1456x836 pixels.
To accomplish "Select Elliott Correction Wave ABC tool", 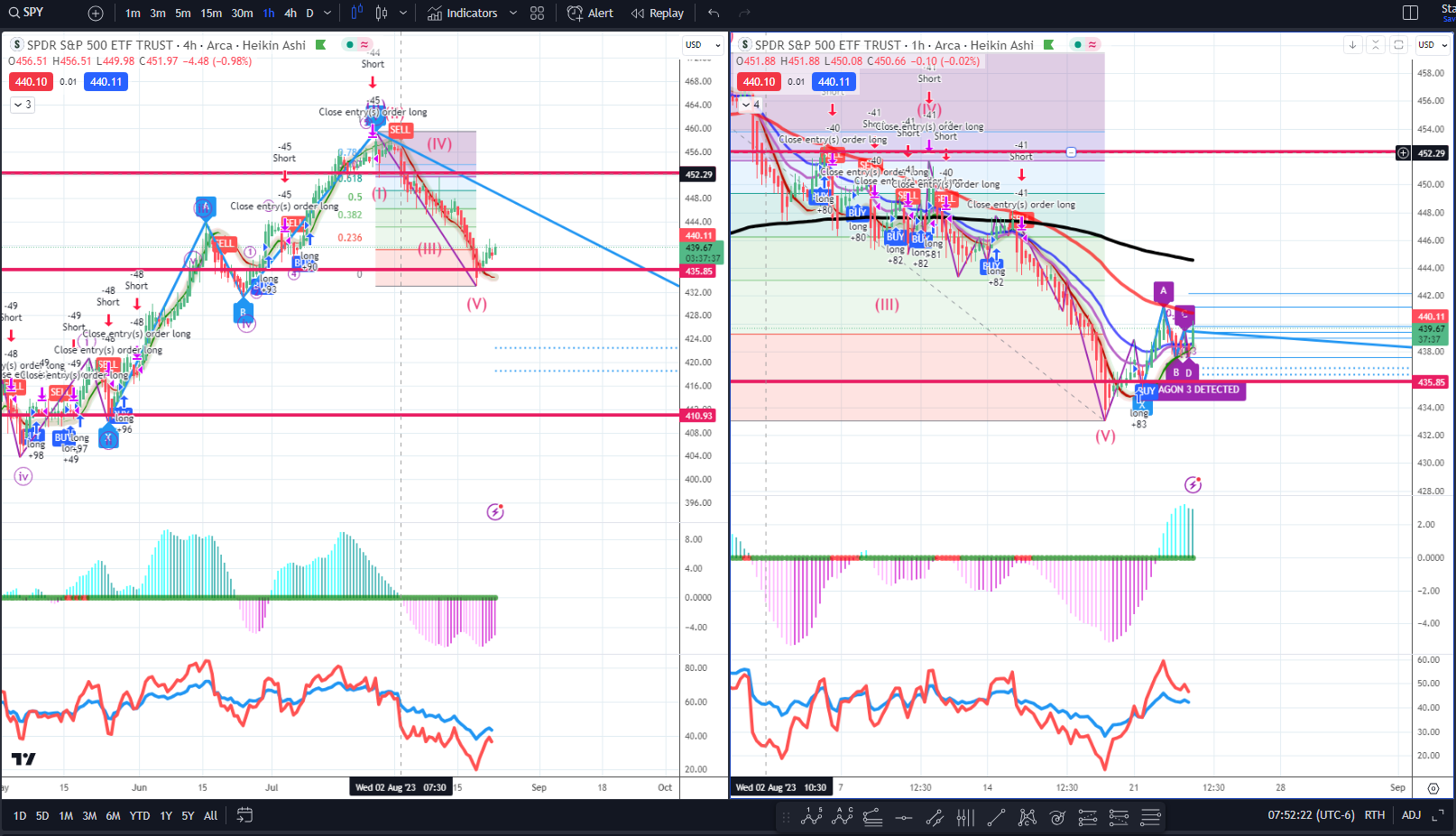I will tap(843, 817).
